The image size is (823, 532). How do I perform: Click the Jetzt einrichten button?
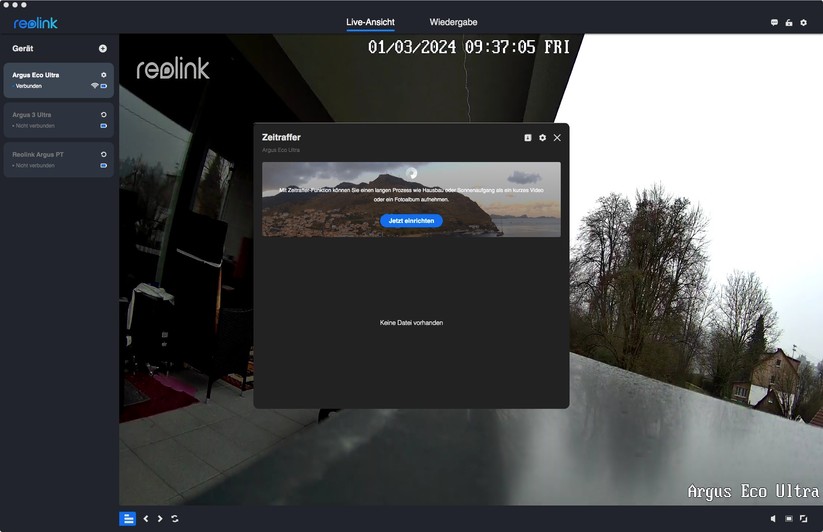click(x=412, y=221)
